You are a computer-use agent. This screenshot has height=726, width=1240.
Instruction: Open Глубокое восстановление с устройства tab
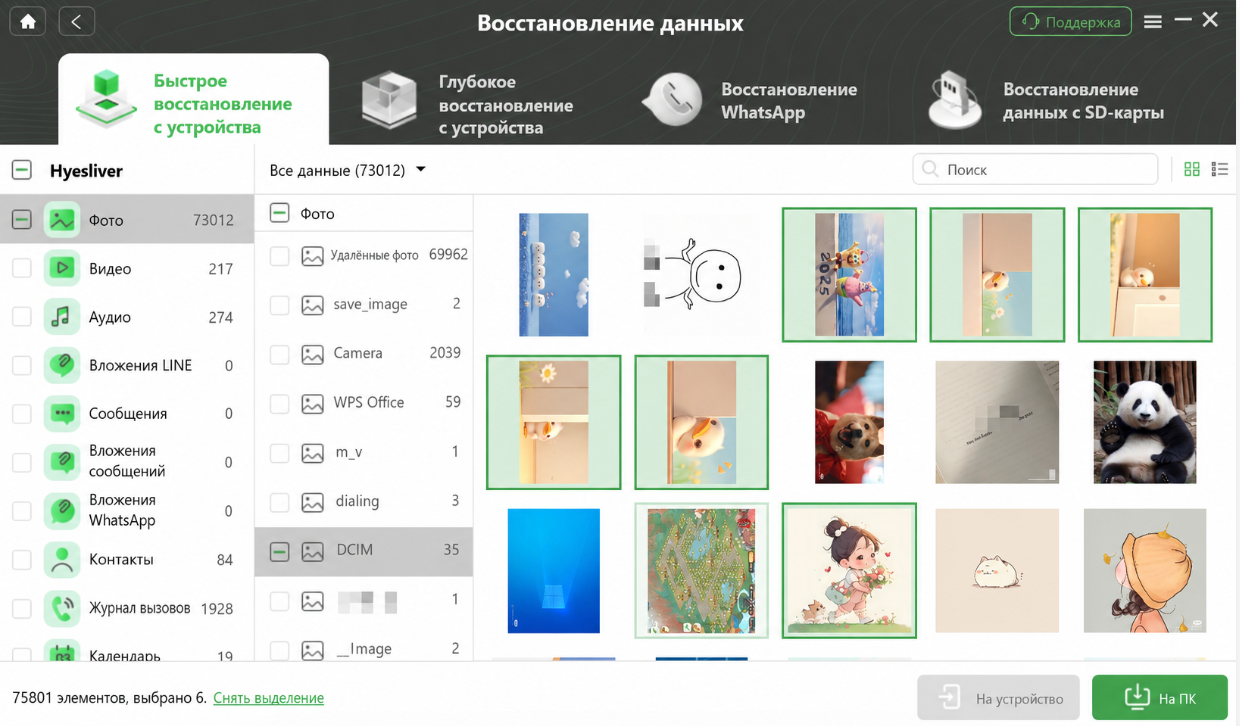468,104
